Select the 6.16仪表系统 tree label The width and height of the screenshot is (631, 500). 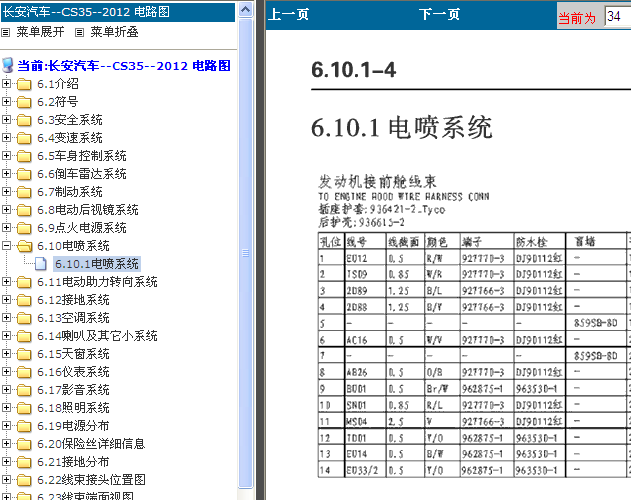coord(73,372)
